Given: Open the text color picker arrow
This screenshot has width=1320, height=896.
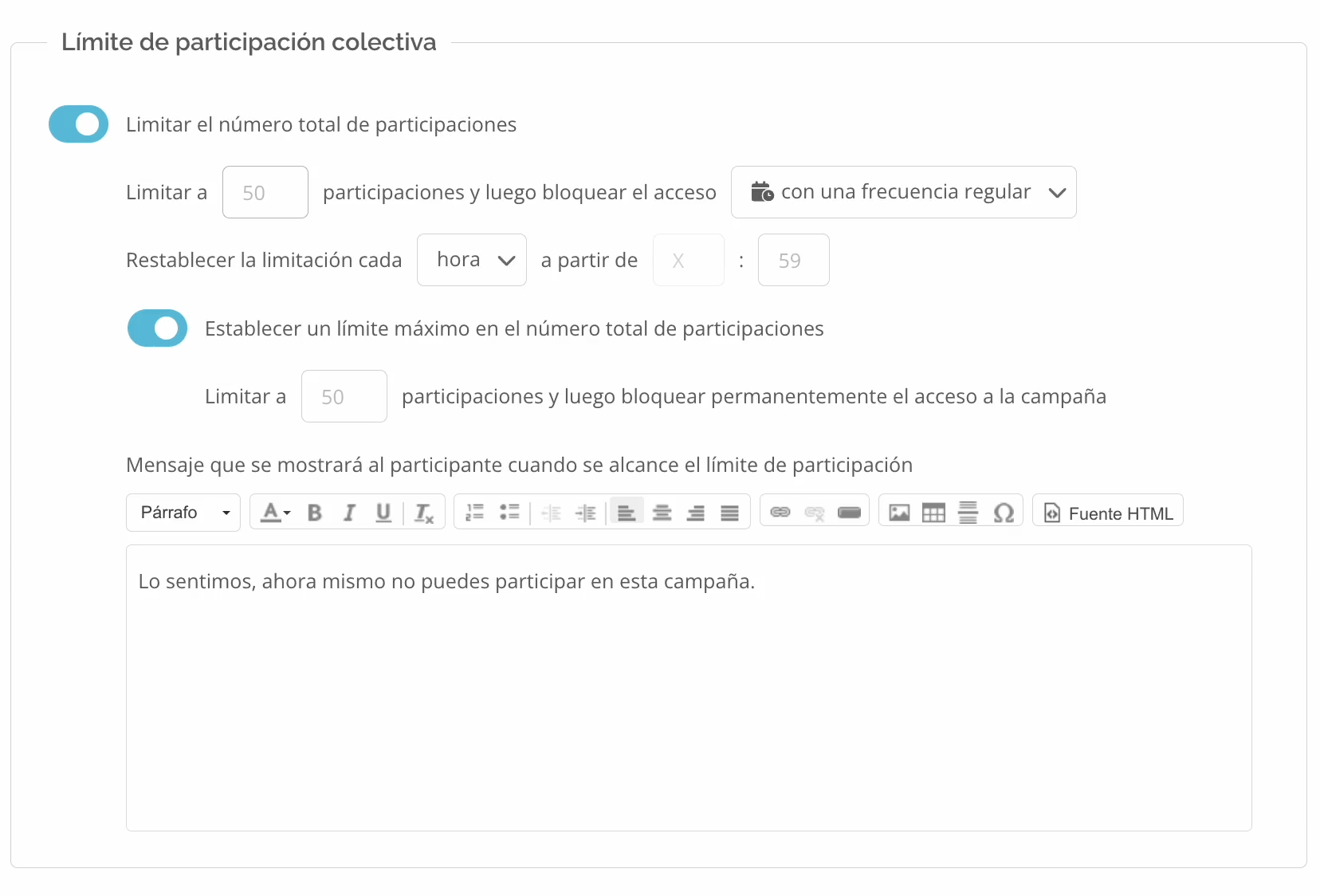Looking at the screenshot, I should click(287, 513).
